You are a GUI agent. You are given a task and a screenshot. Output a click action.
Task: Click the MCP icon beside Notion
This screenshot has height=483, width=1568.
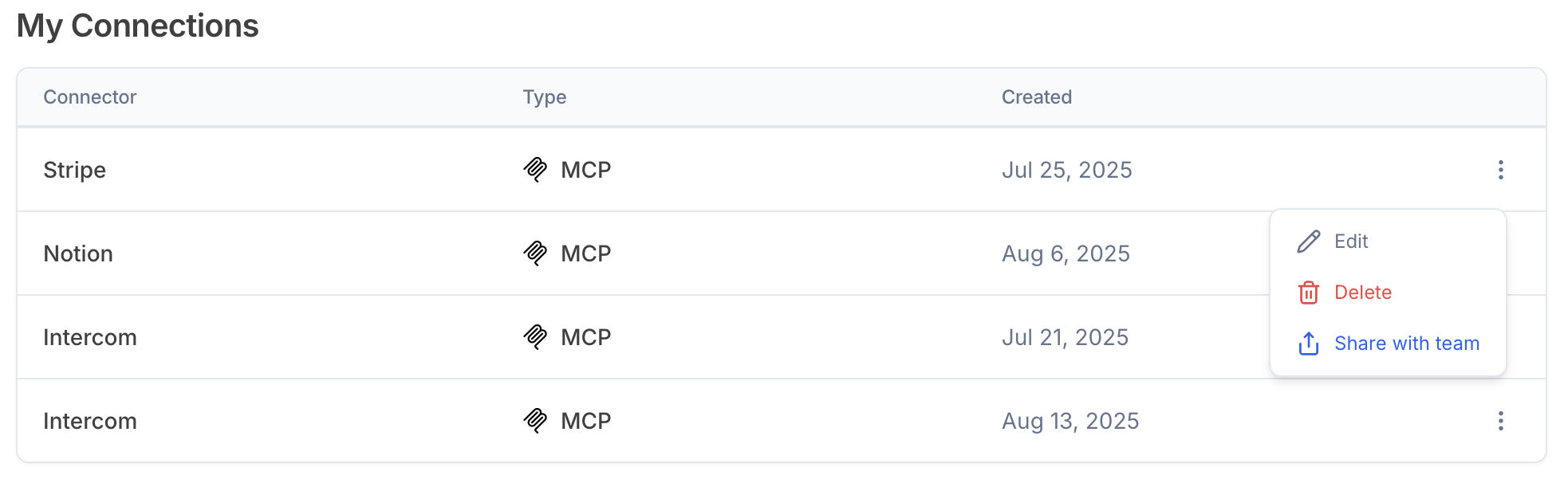[x=534, y=253]
